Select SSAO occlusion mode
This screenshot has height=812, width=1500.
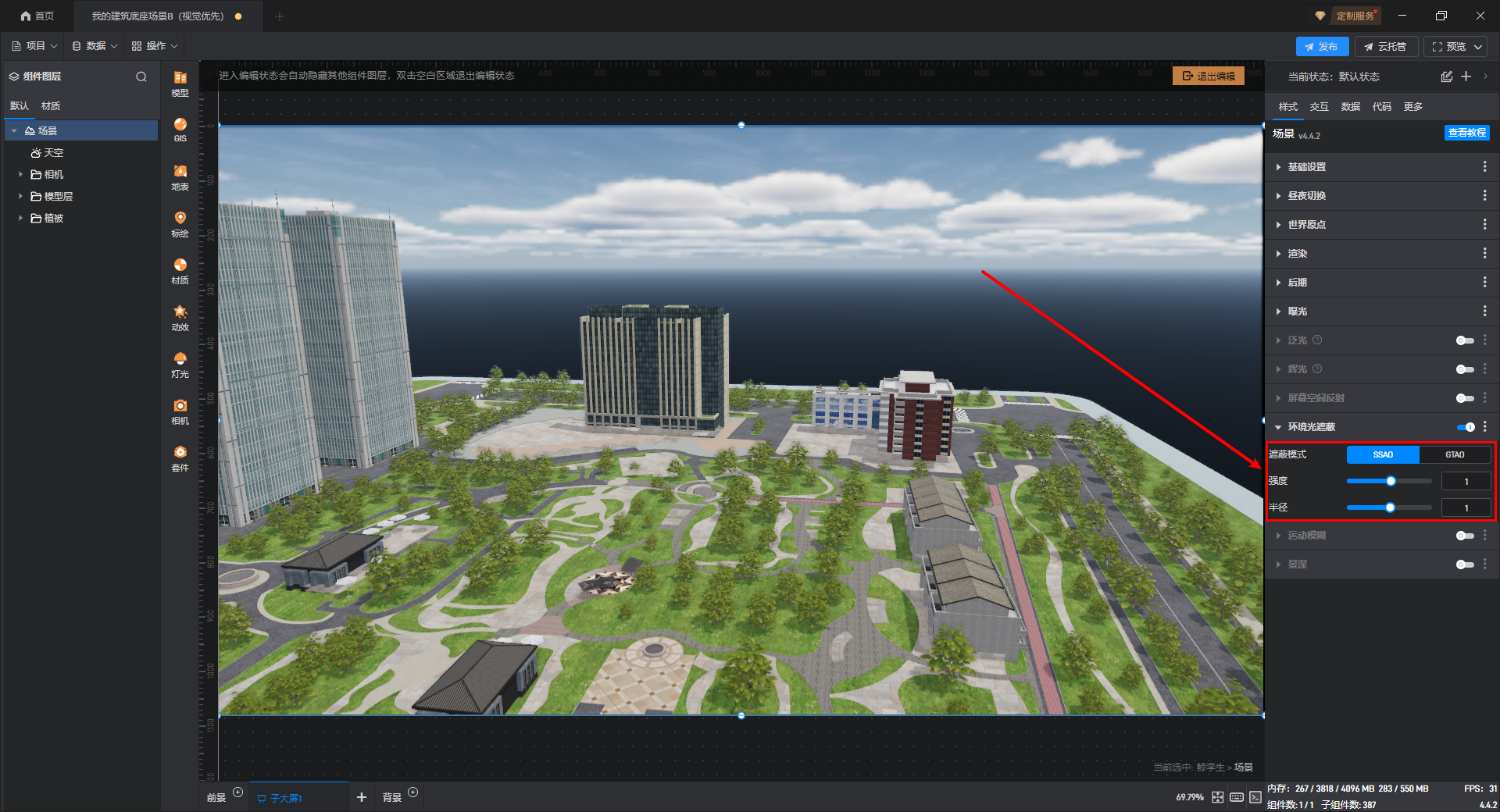[x=1383, y=454]
